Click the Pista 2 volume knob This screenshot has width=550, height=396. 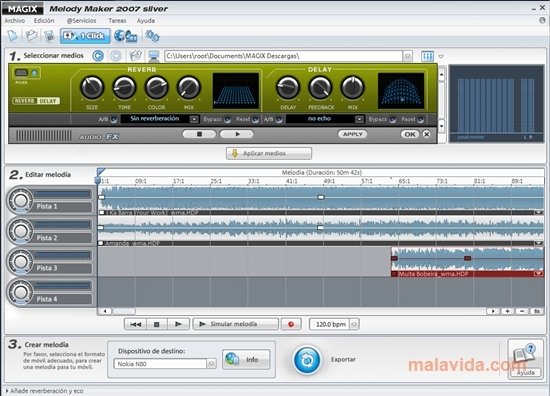(20, 231)
